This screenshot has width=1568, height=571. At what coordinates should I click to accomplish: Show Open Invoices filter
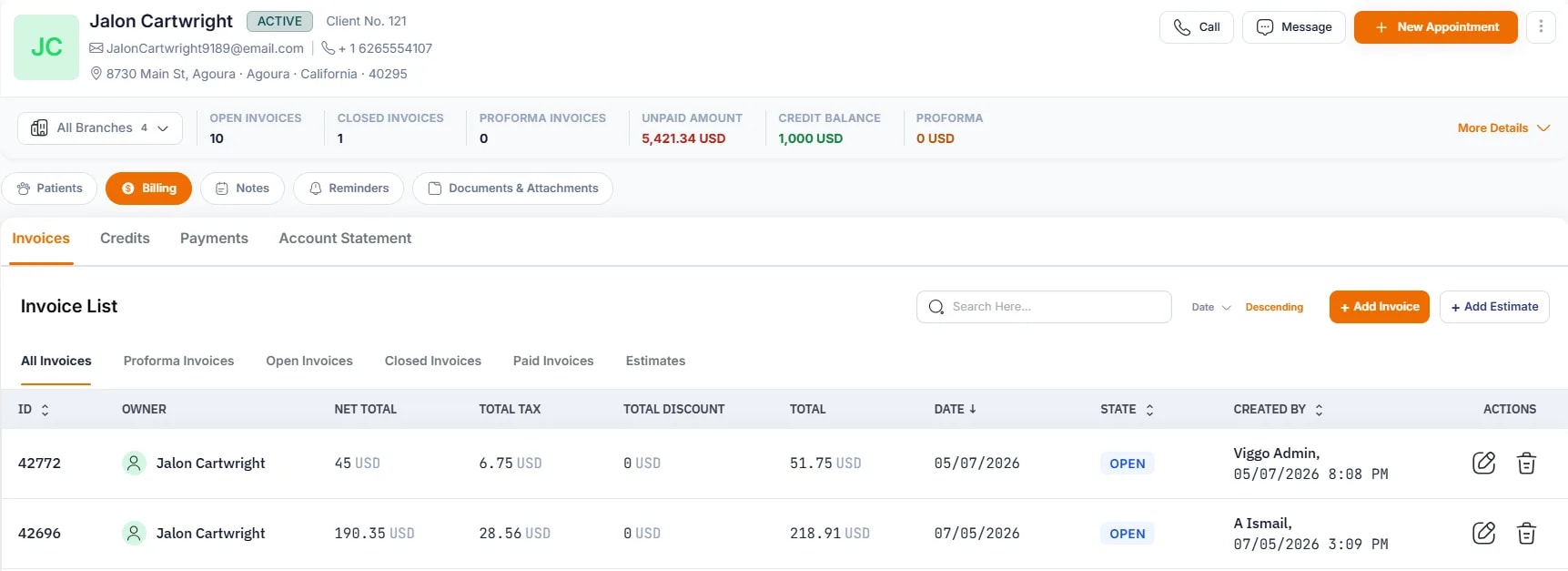pos(309,362)
